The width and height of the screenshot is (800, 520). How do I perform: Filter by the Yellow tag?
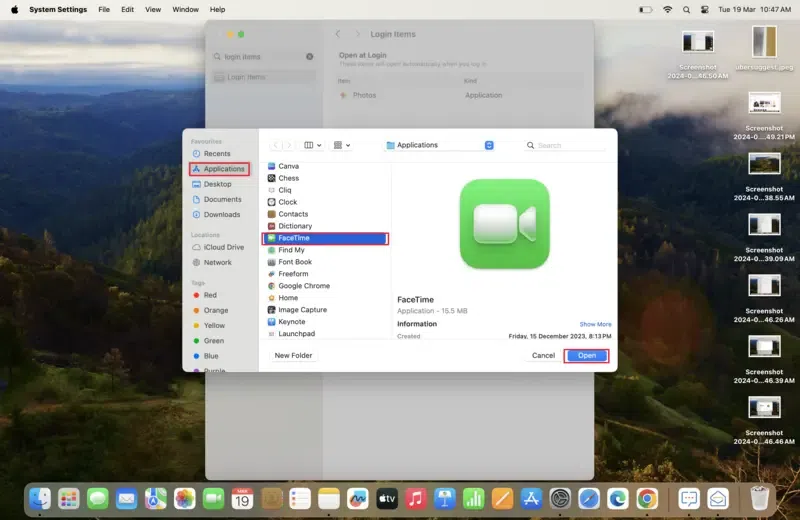209,326
